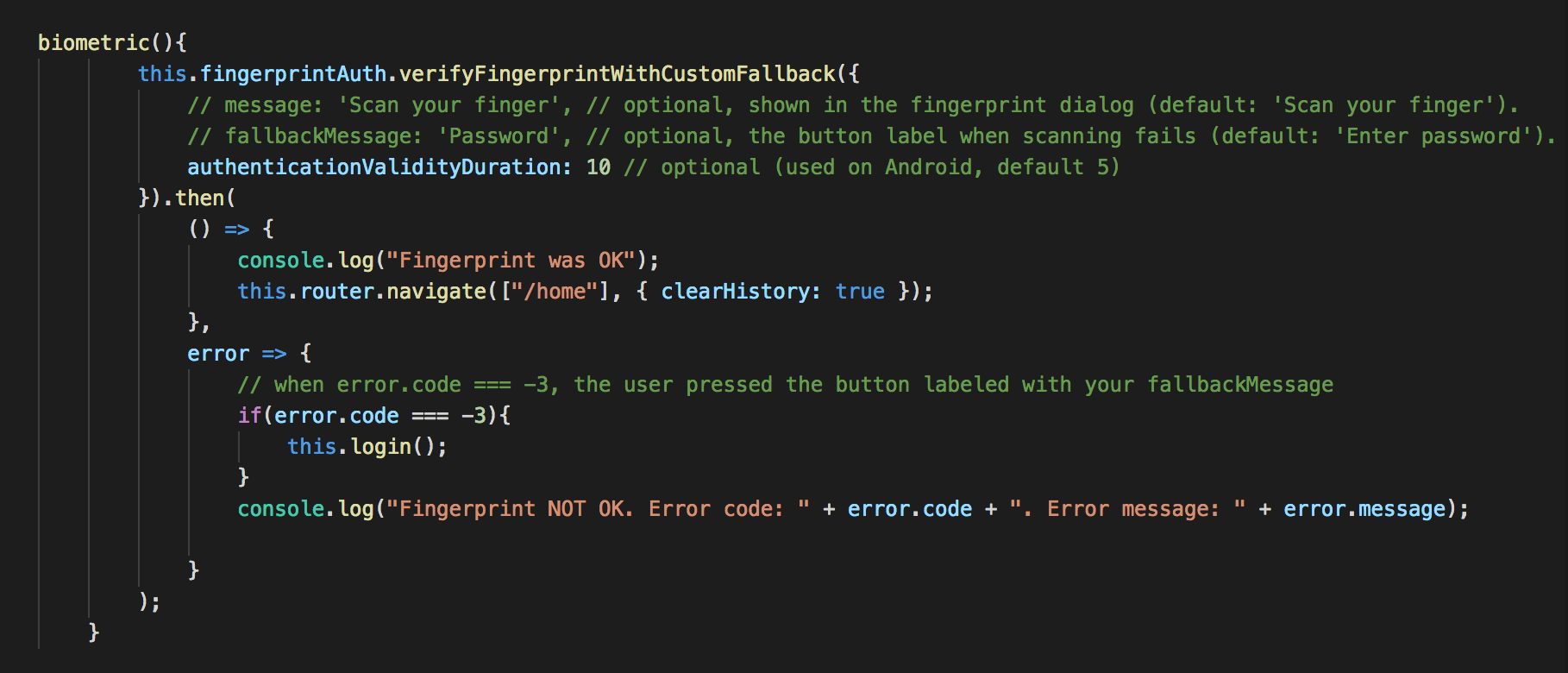Screen dimensions: 1568x673
Task: Click the biometric method name
Action: 93,42
